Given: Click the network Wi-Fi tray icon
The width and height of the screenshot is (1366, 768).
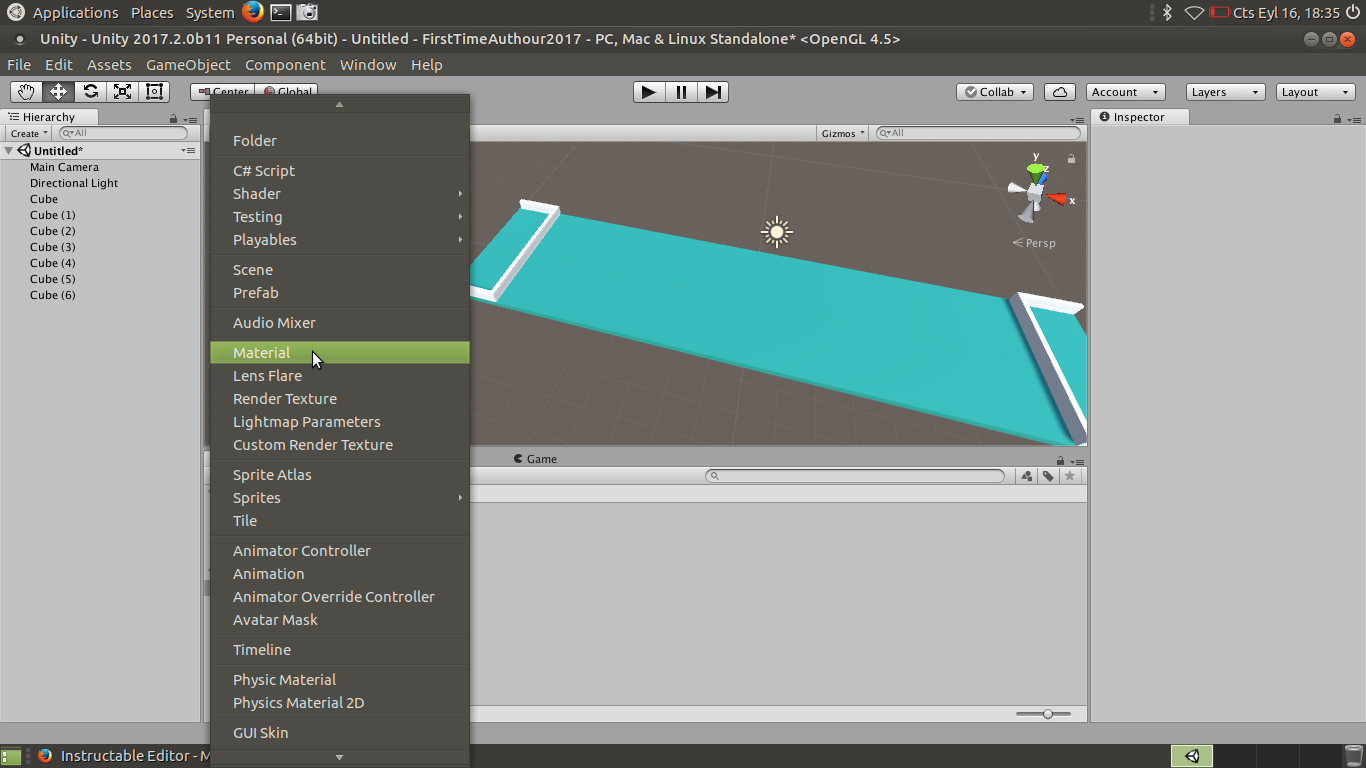Looking at the screenshot, I should 1194,13.
